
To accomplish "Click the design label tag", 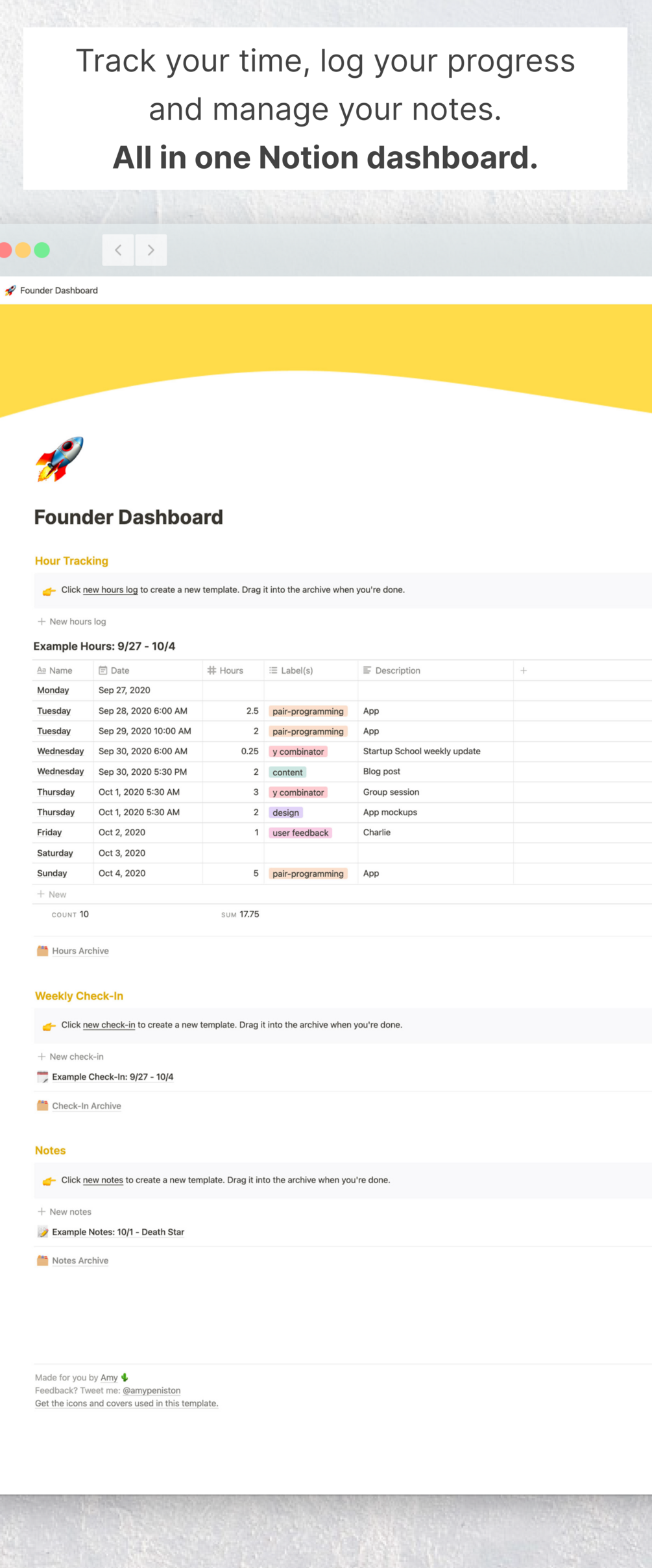I will point(285,813).
